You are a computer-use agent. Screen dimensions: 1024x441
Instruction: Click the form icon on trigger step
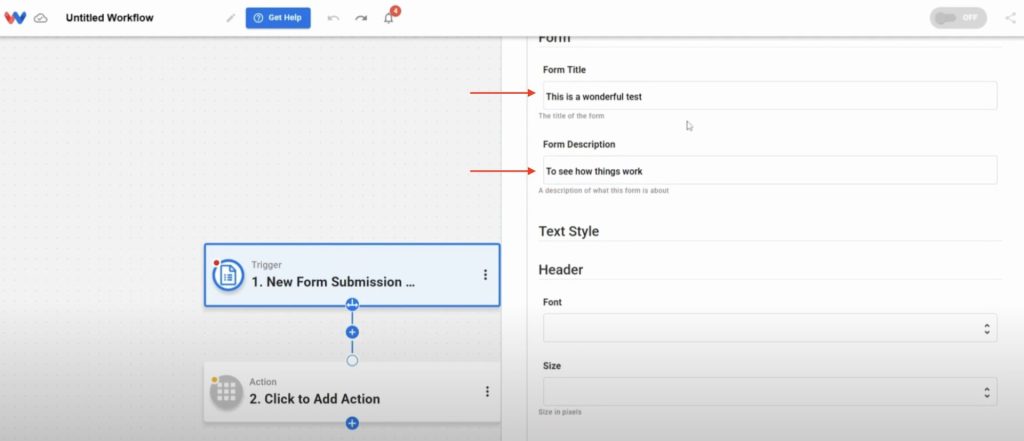(x=228, y=275)
